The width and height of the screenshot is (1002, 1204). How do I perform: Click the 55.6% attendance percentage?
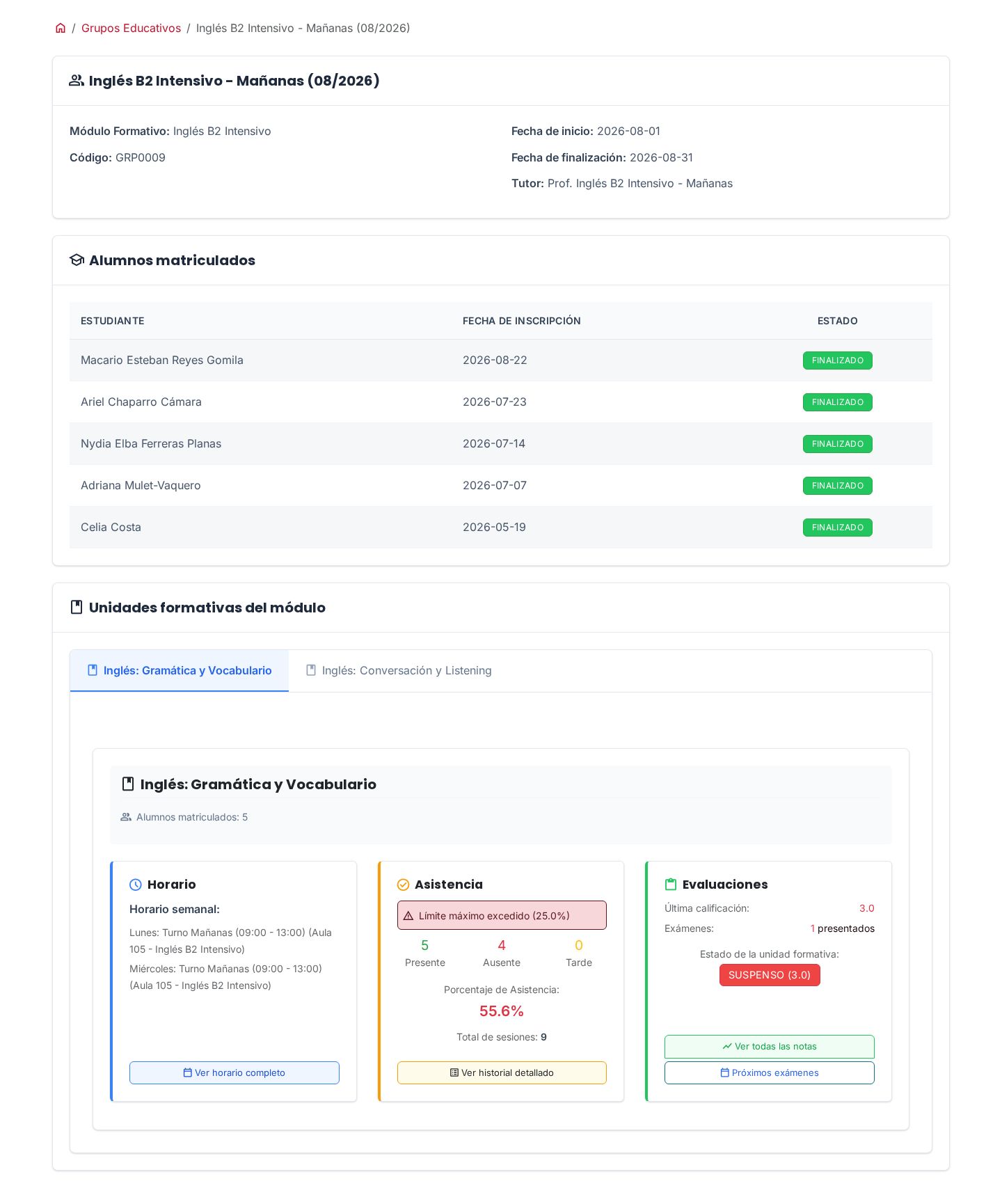502,1011
